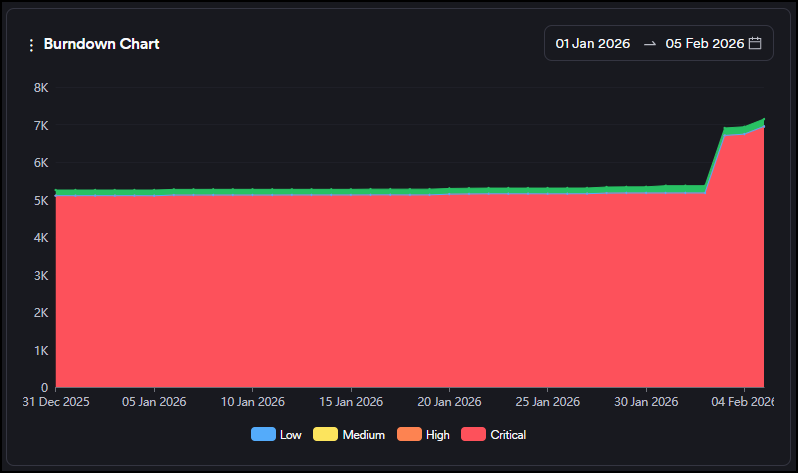Viewport: 798px width, 473px height.
Task: Click the orange High legend swatch
Action: 410,435
